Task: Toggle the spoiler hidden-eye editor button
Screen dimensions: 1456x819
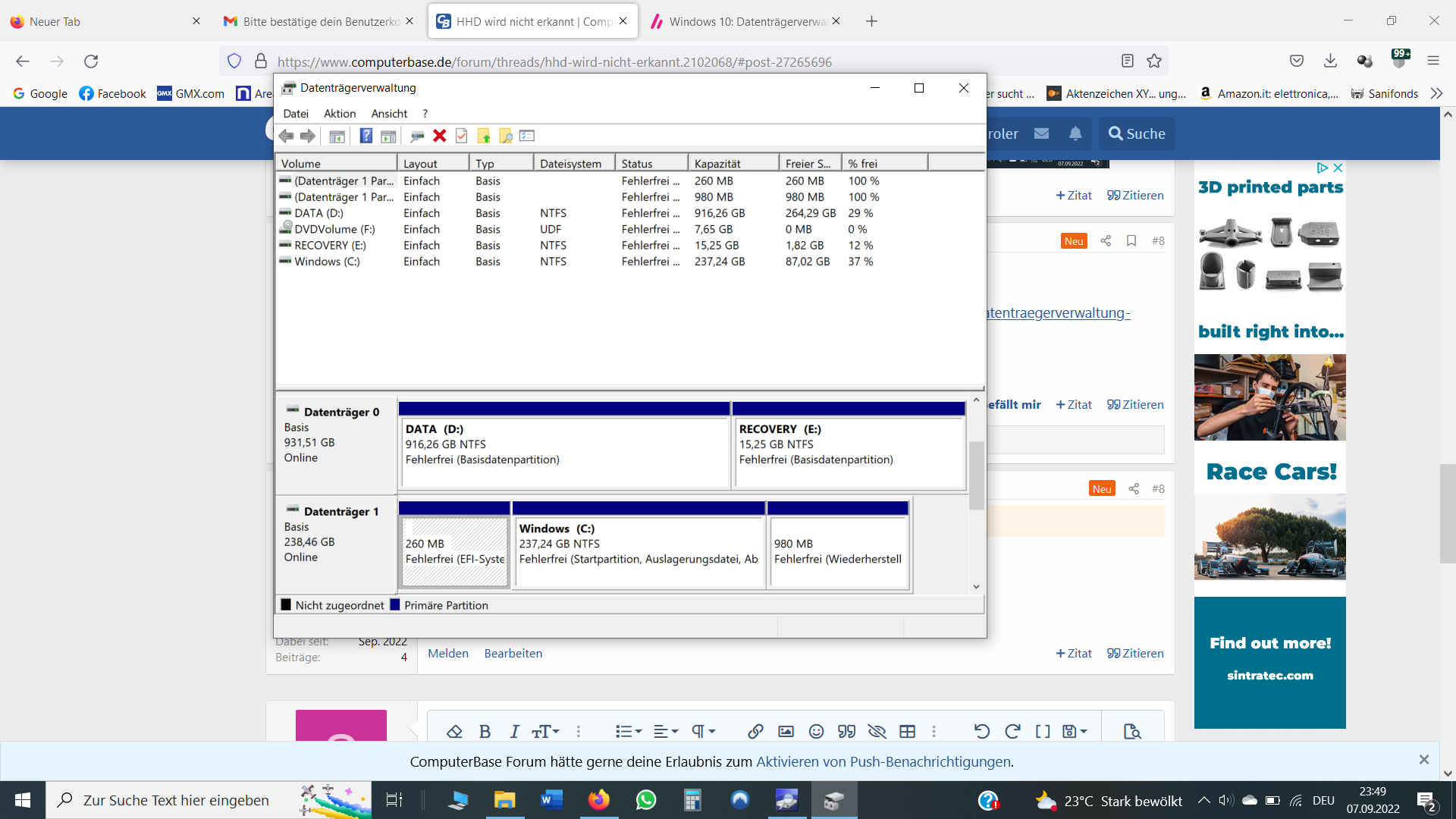Action: click(x=877, y=731)
